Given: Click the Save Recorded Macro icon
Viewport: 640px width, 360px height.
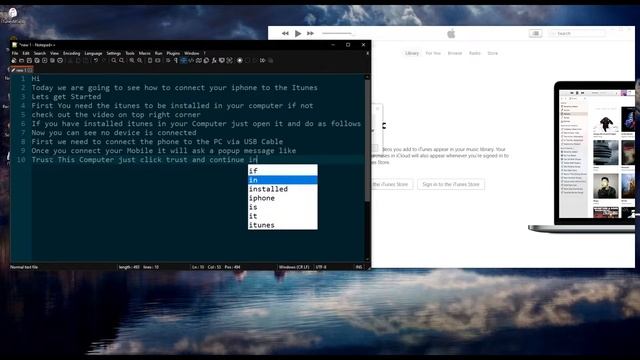Looking at the screenshot, I should coord(270,60).
